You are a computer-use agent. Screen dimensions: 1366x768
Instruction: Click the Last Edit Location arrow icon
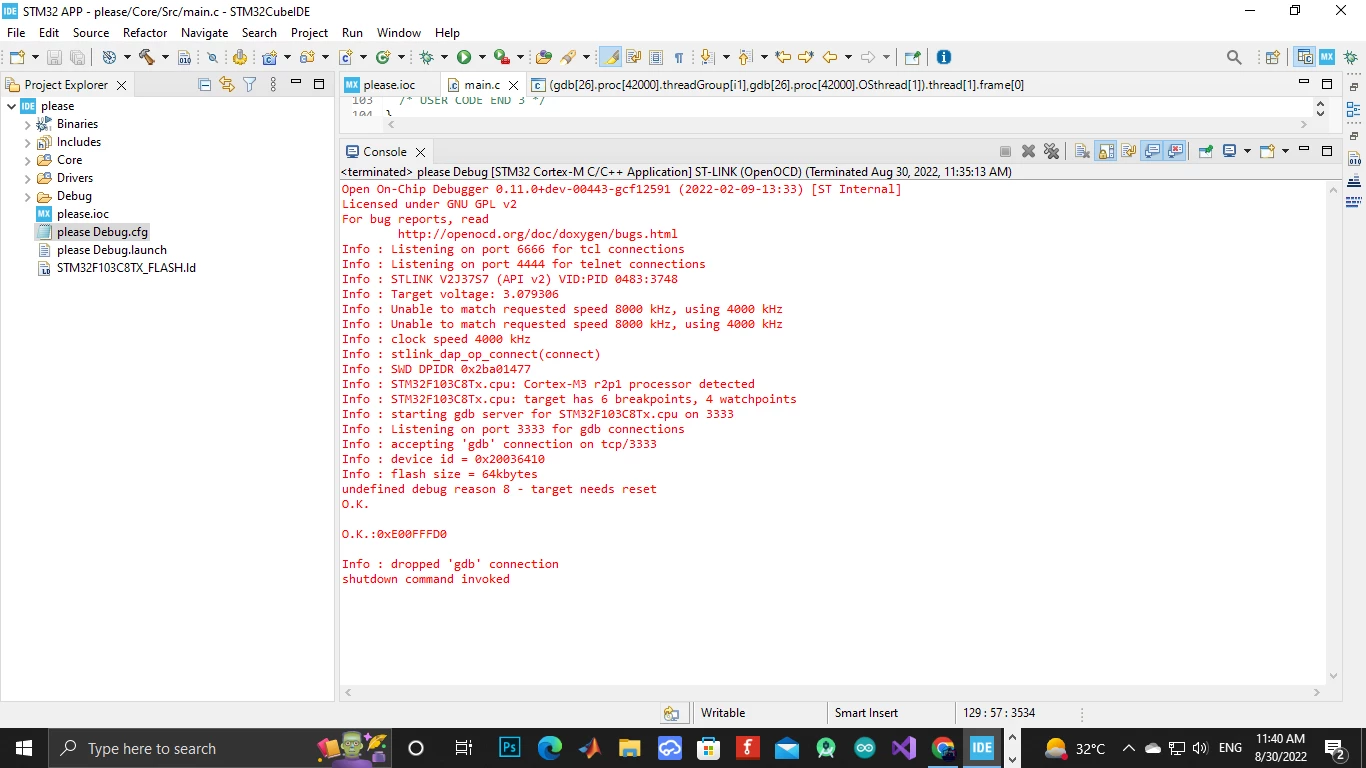783,58
